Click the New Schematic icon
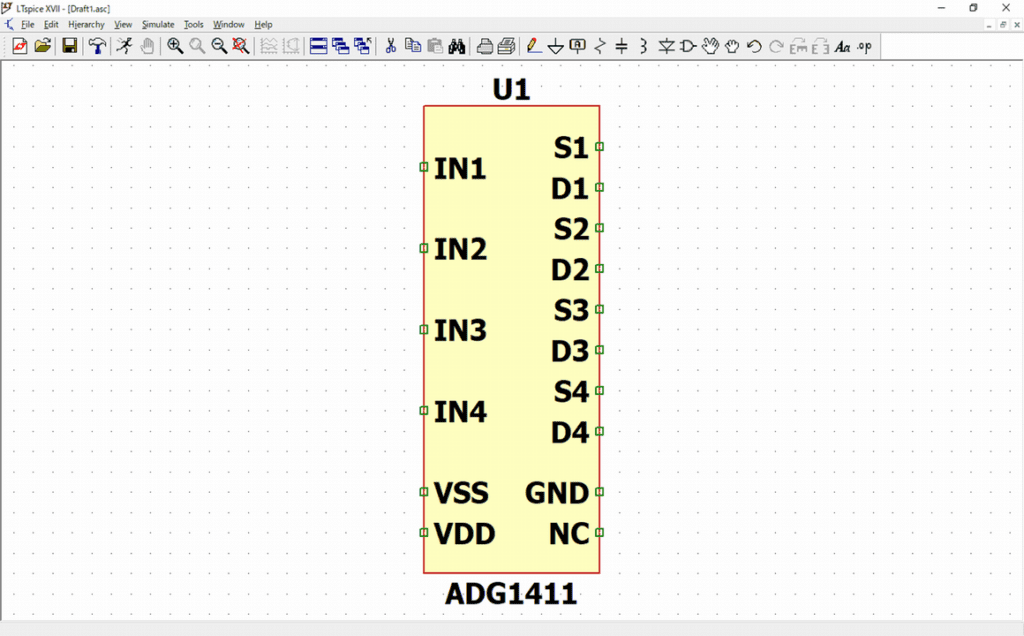The height and width of the screenshot is (636, 1024). [20, 46]
